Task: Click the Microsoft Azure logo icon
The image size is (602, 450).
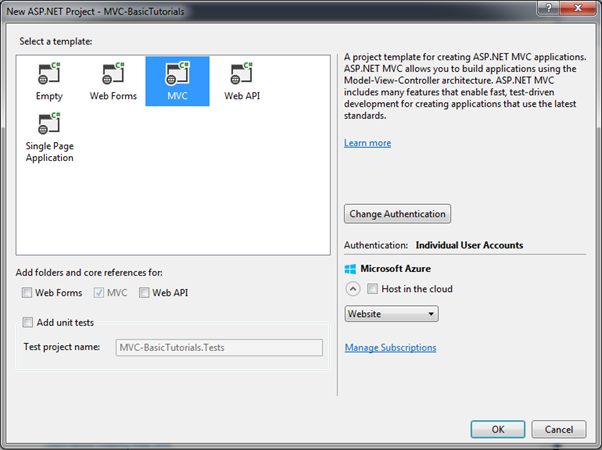Action: point(350,269)
